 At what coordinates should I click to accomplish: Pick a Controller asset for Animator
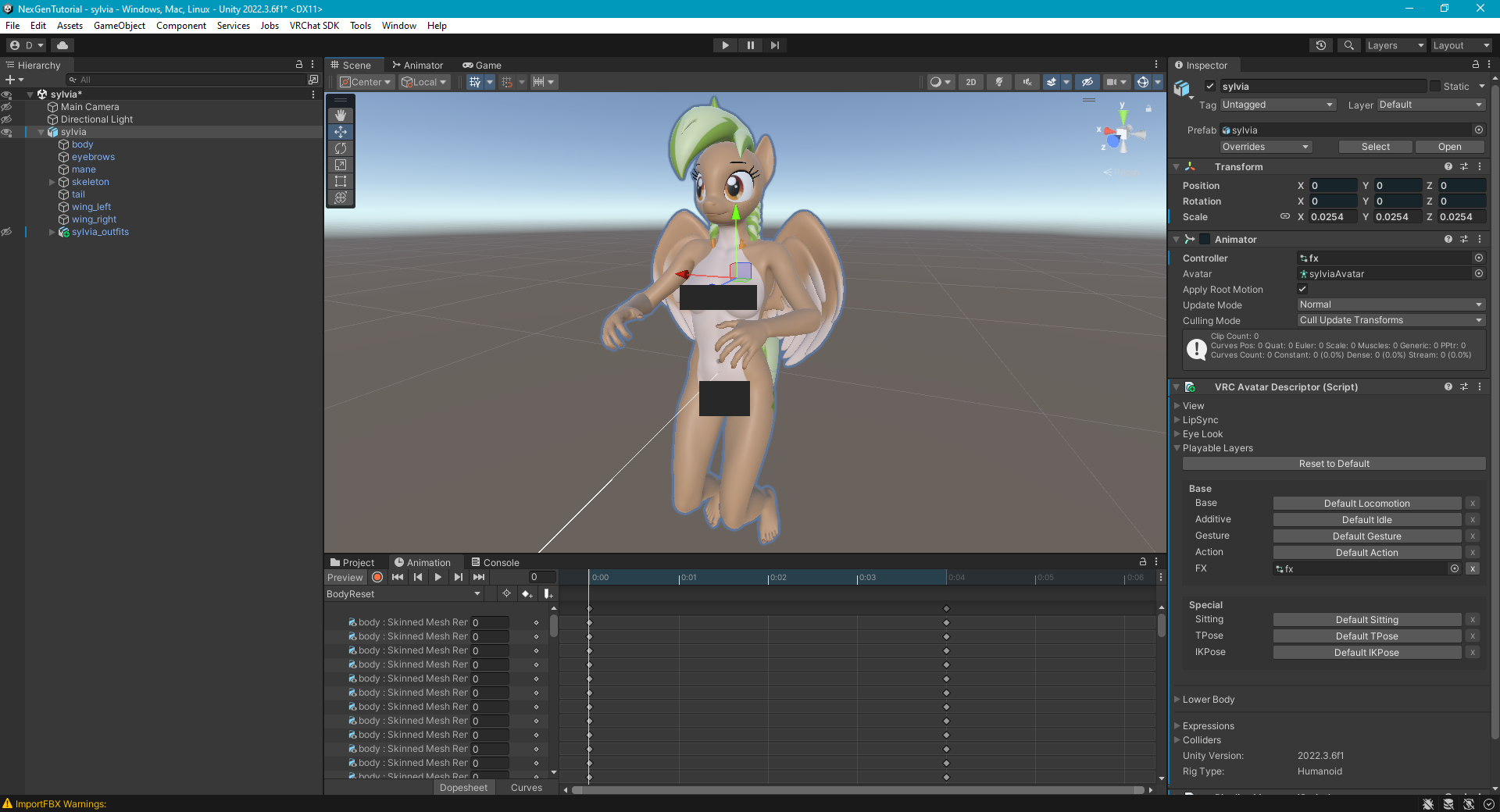tap(1478, 258)
